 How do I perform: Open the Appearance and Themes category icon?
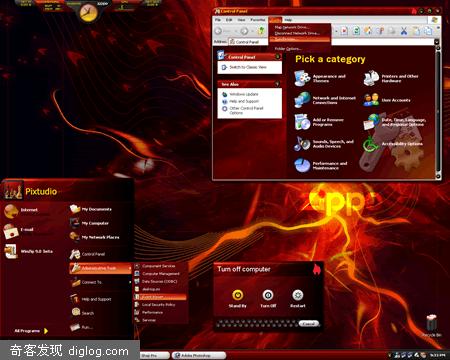coord(303,78)
